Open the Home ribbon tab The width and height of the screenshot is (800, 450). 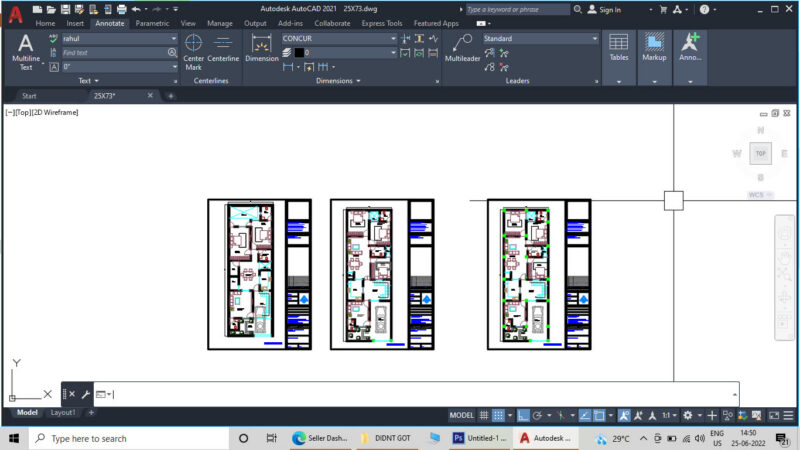[45, 23]
